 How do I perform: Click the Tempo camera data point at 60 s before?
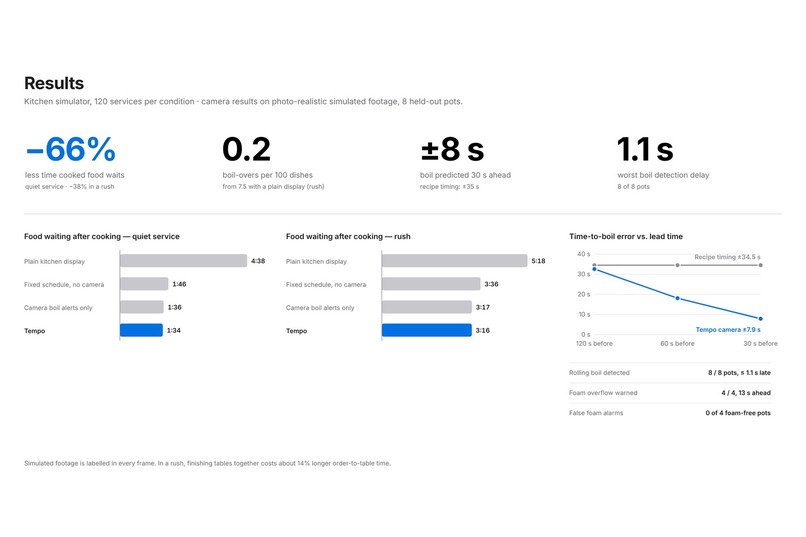pos(677,298)
